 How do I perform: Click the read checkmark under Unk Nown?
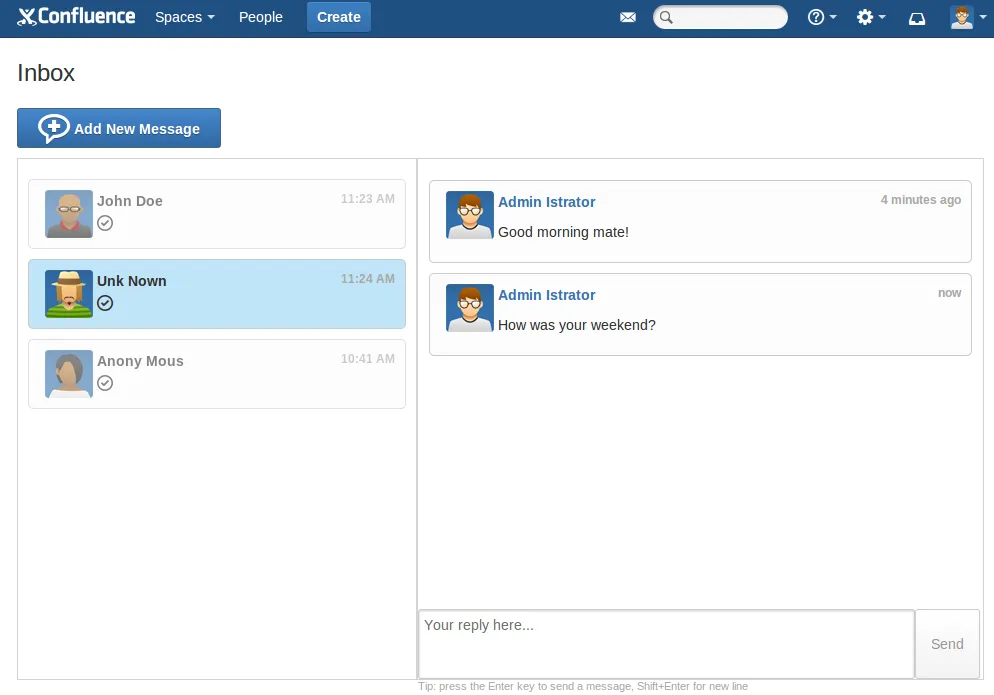pyautogui.click(x=105, y=303)
